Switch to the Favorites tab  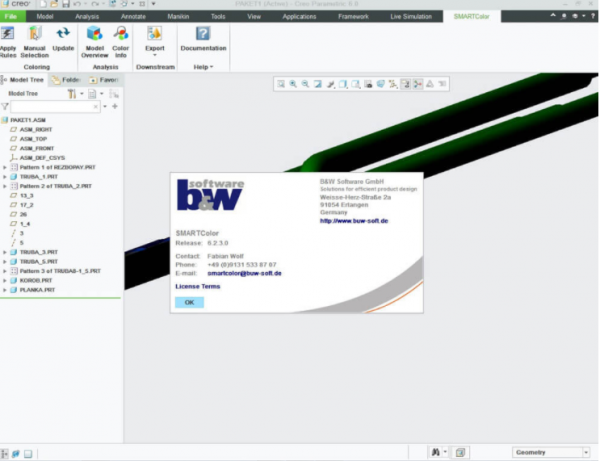pos(104,80)
